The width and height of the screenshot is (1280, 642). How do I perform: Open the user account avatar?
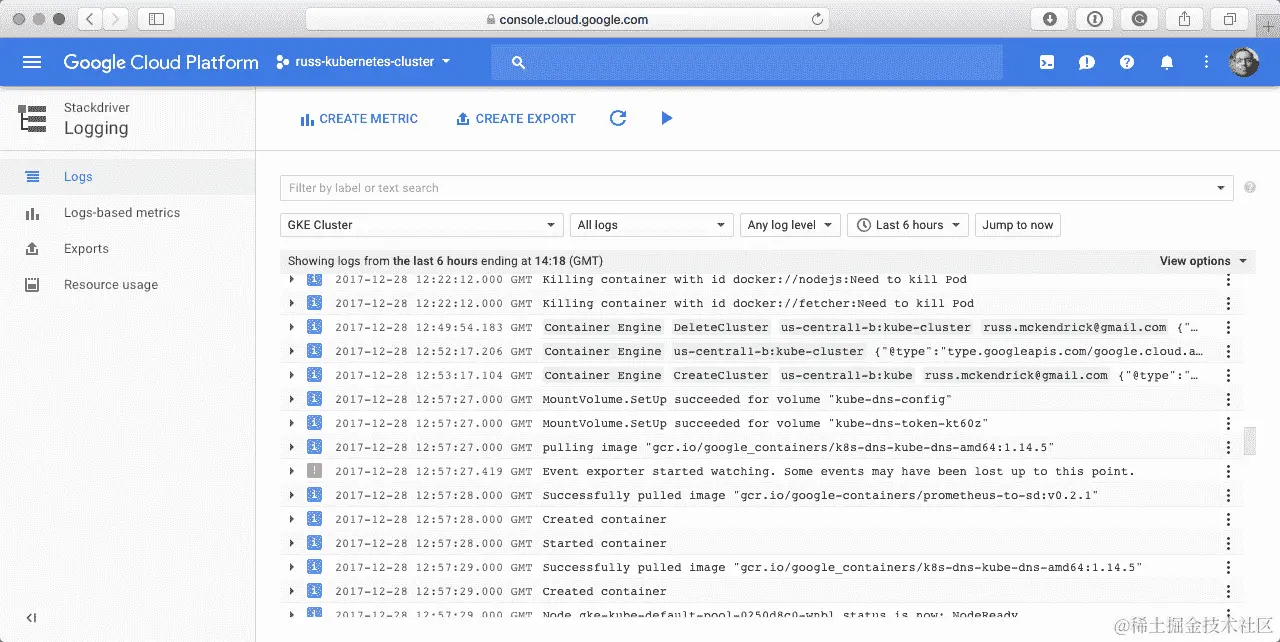1244,62
